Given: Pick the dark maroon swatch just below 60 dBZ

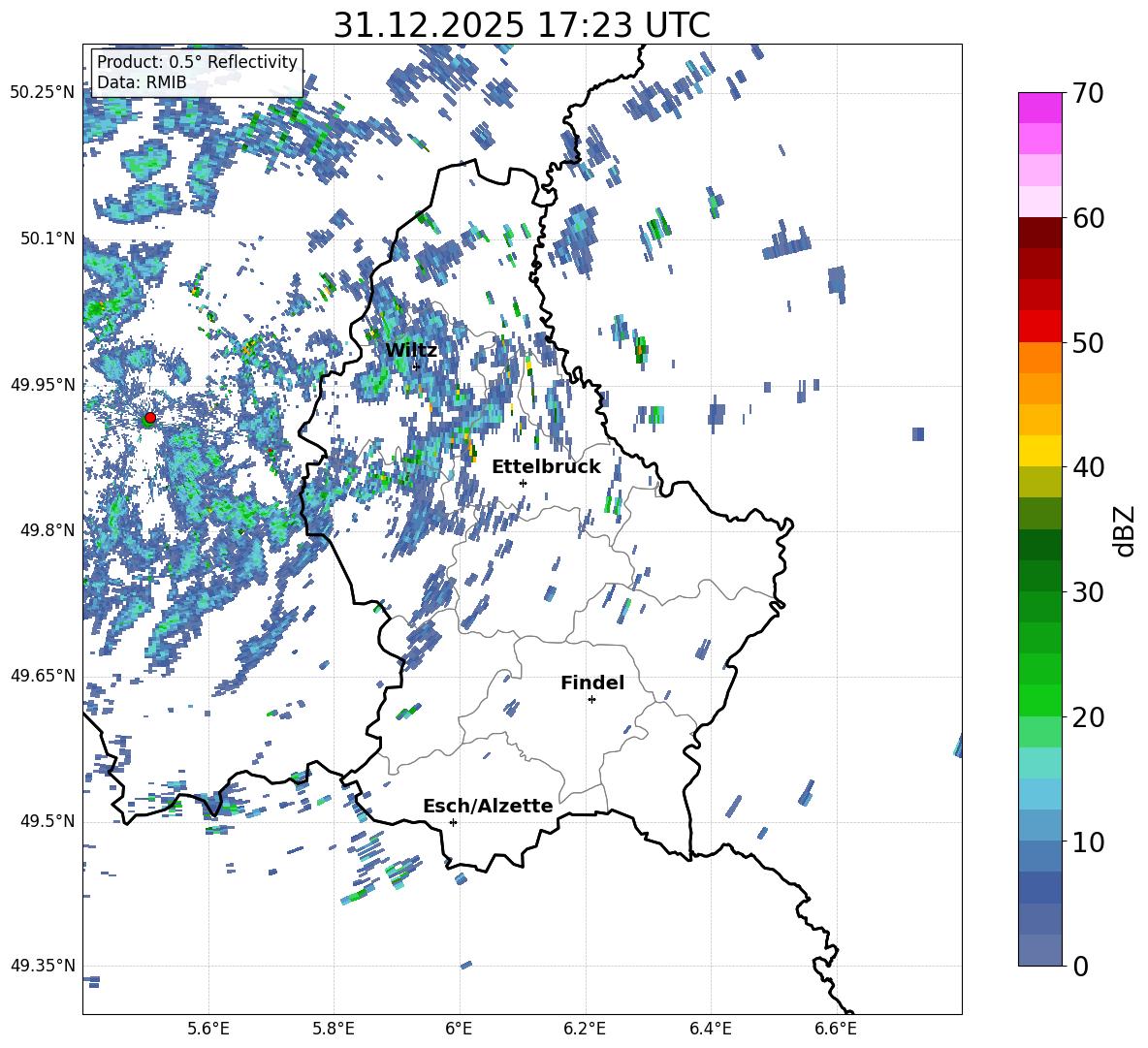Looking at the screenshot, I should coord(1040,233).
